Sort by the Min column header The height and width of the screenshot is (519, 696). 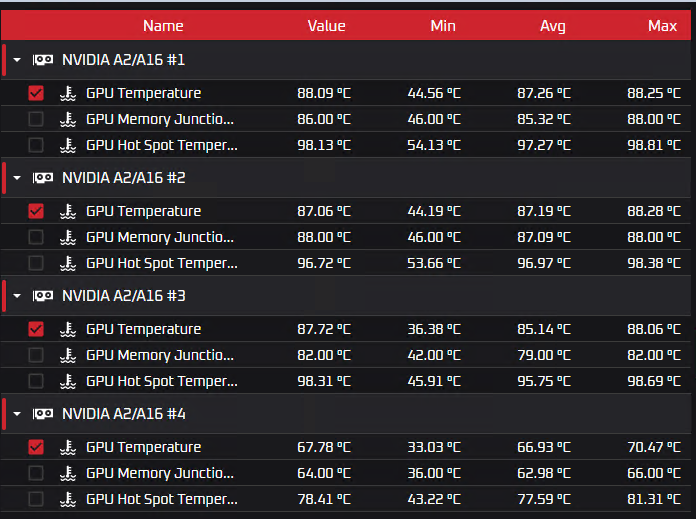point(443,26)
